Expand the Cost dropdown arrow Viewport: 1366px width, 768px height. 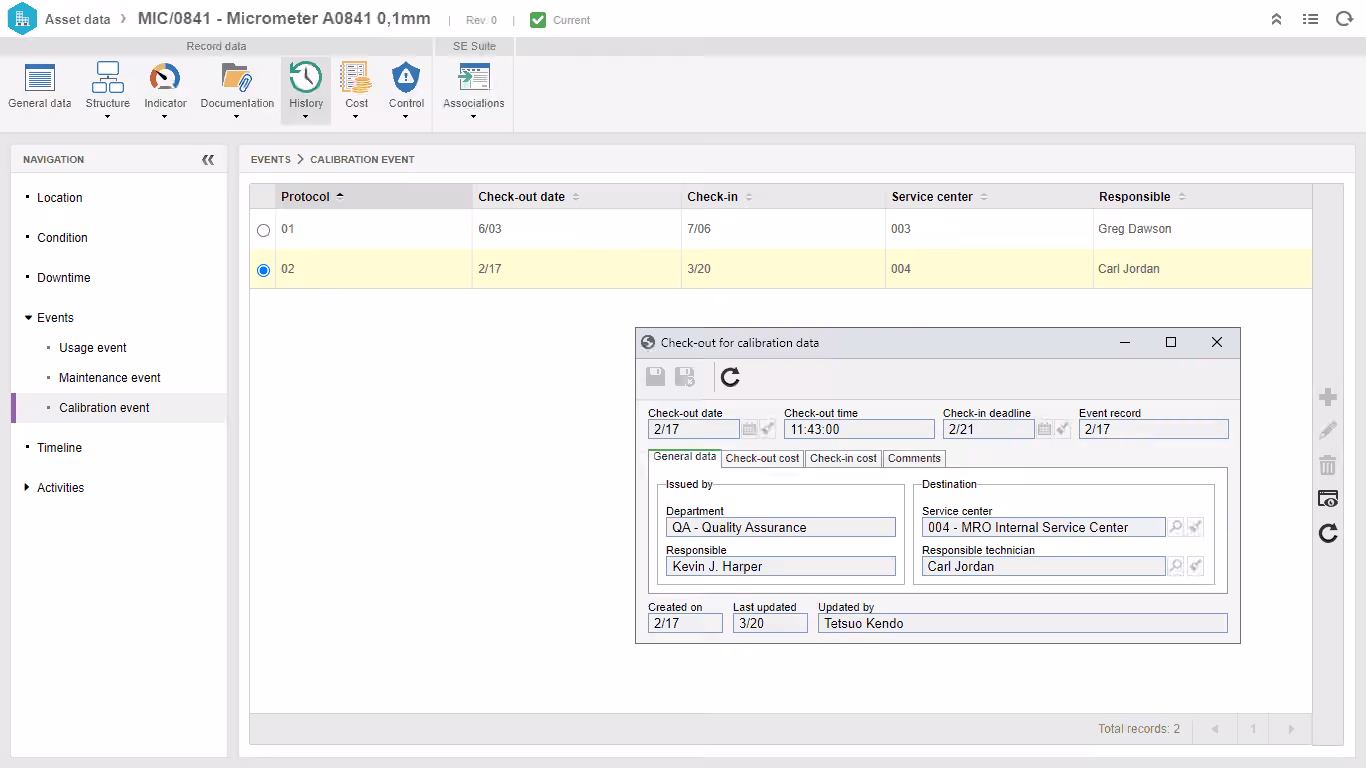356,117
